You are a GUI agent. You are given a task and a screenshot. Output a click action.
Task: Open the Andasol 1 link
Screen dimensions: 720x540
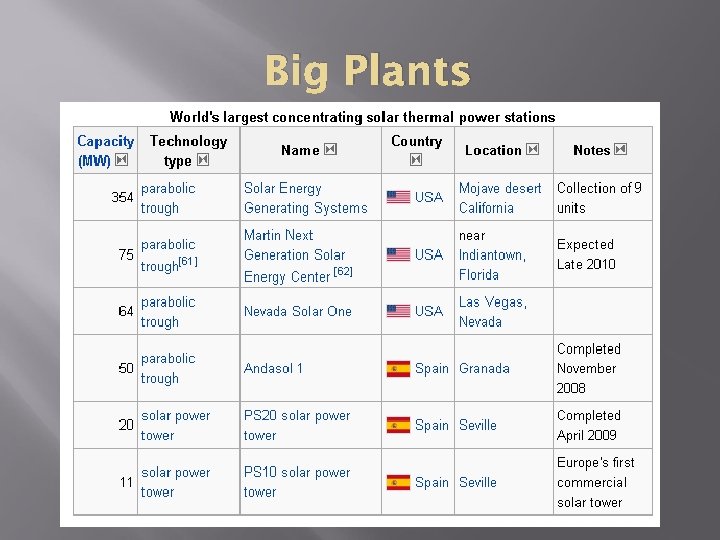pos(273,368)
